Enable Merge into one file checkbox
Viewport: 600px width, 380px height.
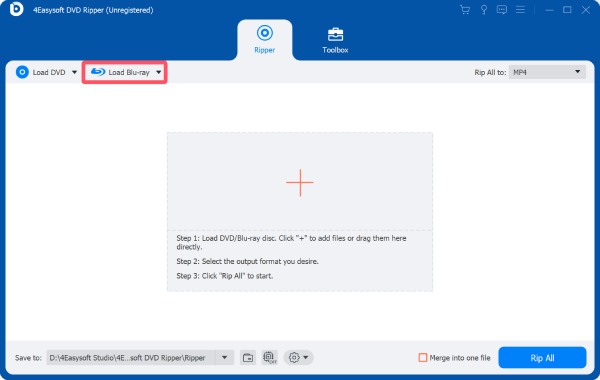[423, 358]
